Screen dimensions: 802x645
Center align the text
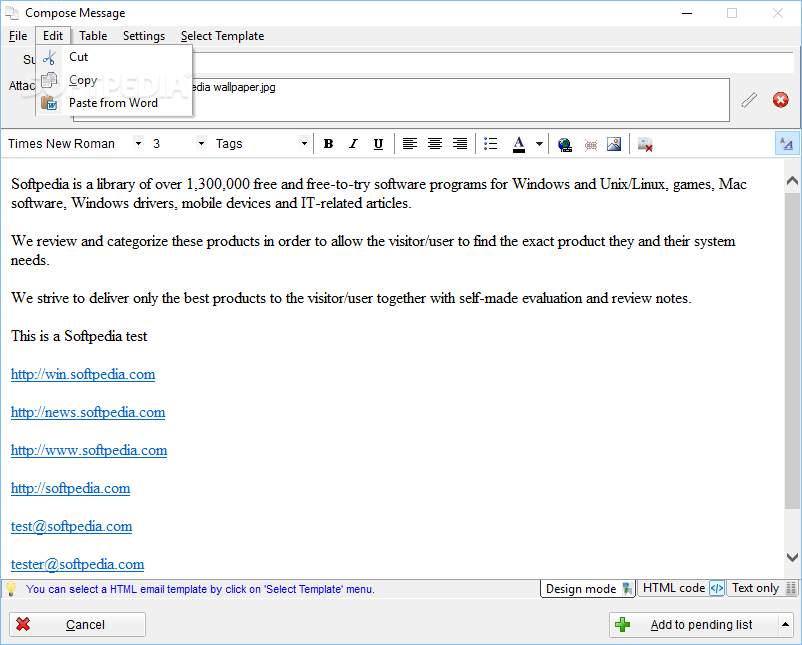pos(435,144)
